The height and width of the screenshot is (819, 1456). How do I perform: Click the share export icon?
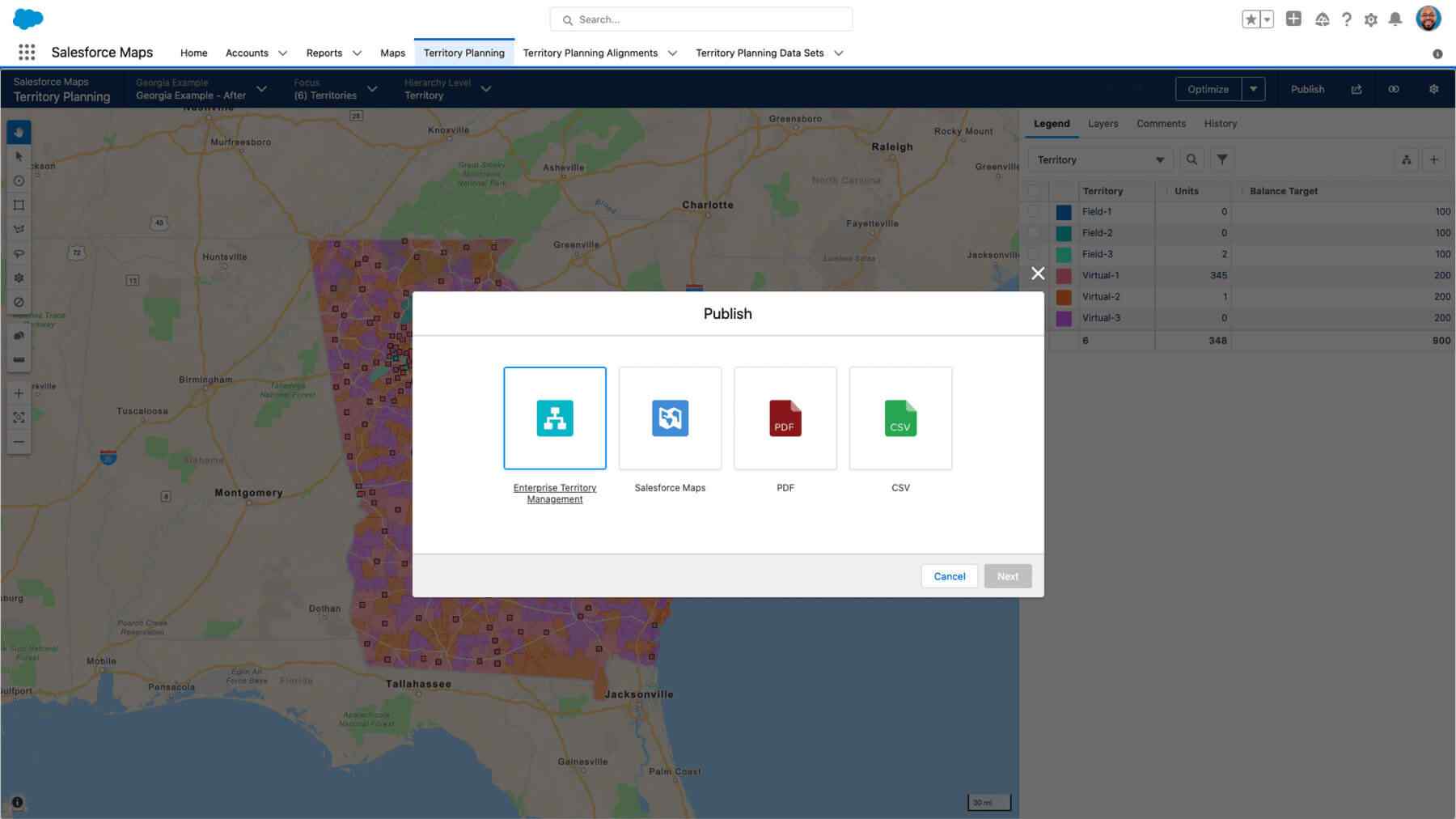(1357, 89)
